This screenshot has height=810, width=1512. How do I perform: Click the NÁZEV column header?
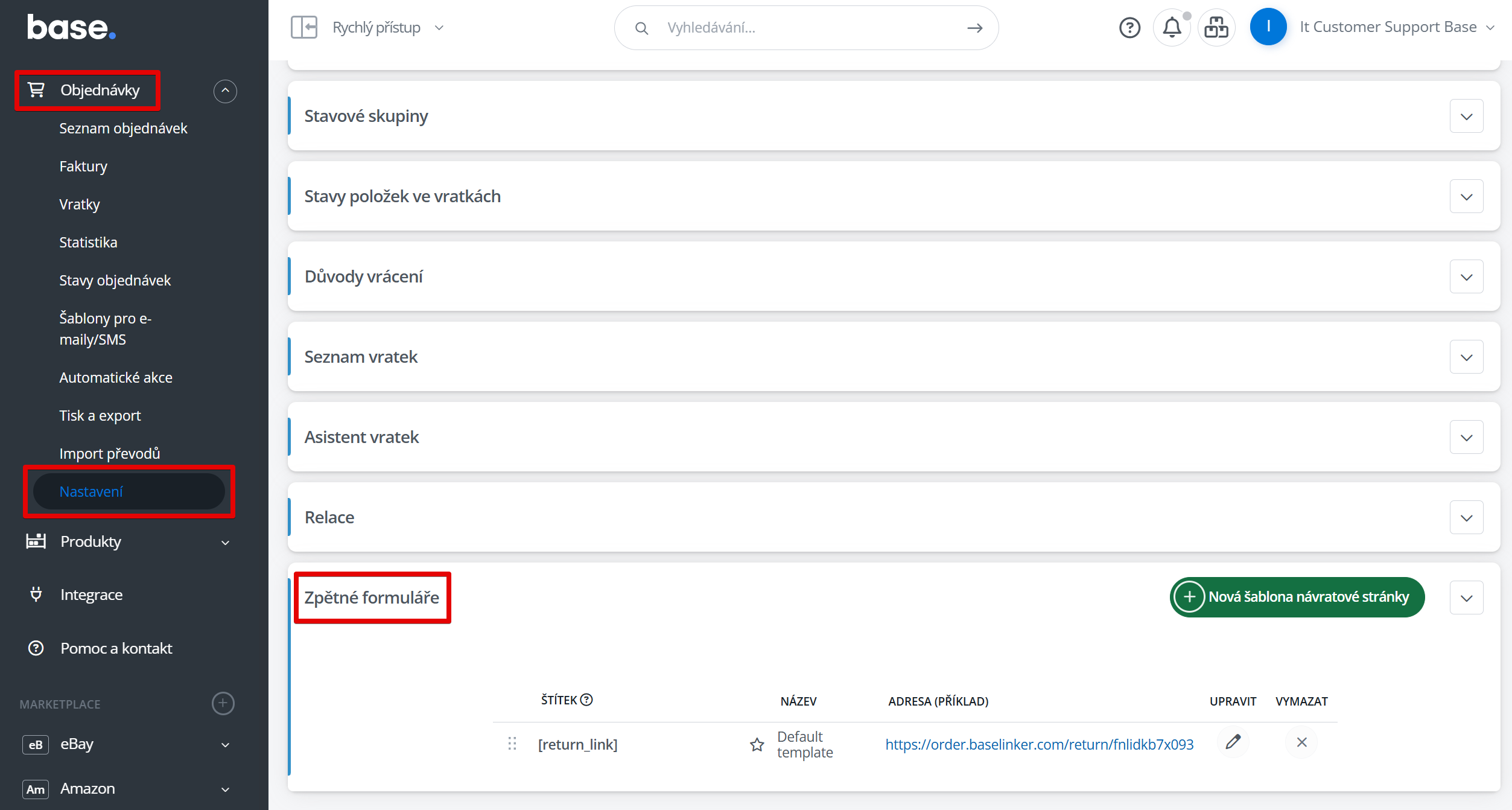(798, 701)
